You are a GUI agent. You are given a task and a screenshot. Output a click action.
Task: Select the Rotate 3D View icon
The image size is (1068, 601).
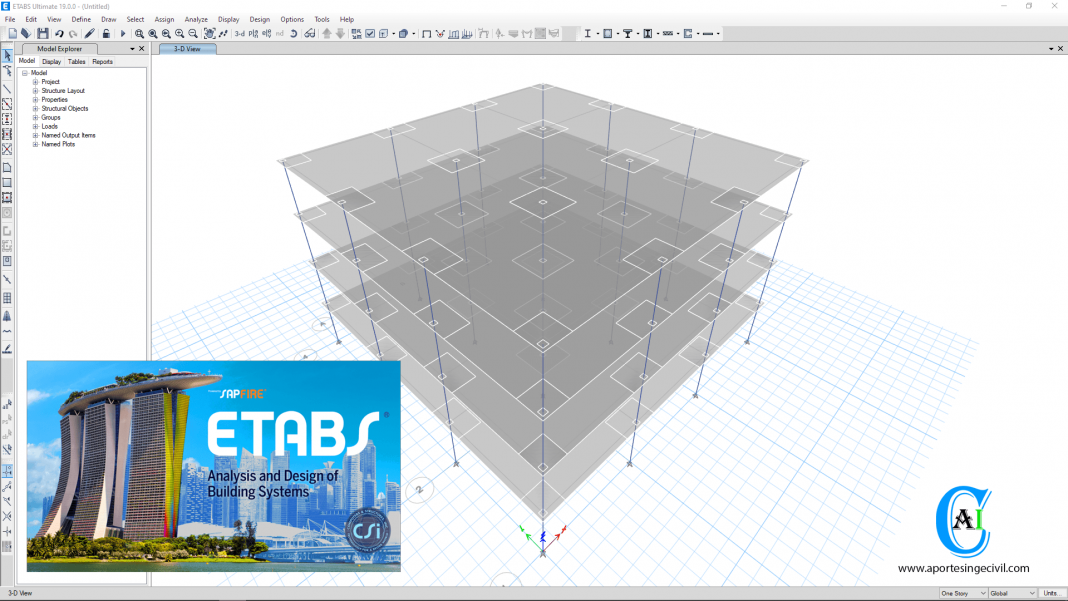point(293,33)
